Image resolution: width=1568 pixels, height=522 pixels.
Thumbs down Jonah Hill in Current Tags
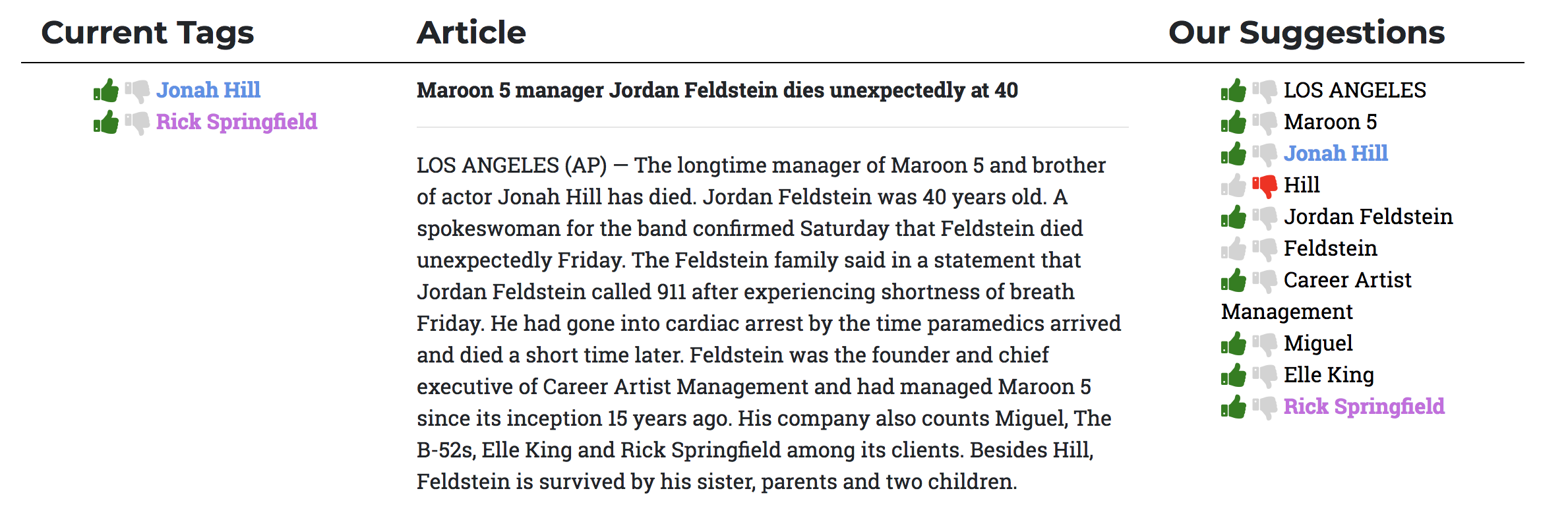coord(137,92)
